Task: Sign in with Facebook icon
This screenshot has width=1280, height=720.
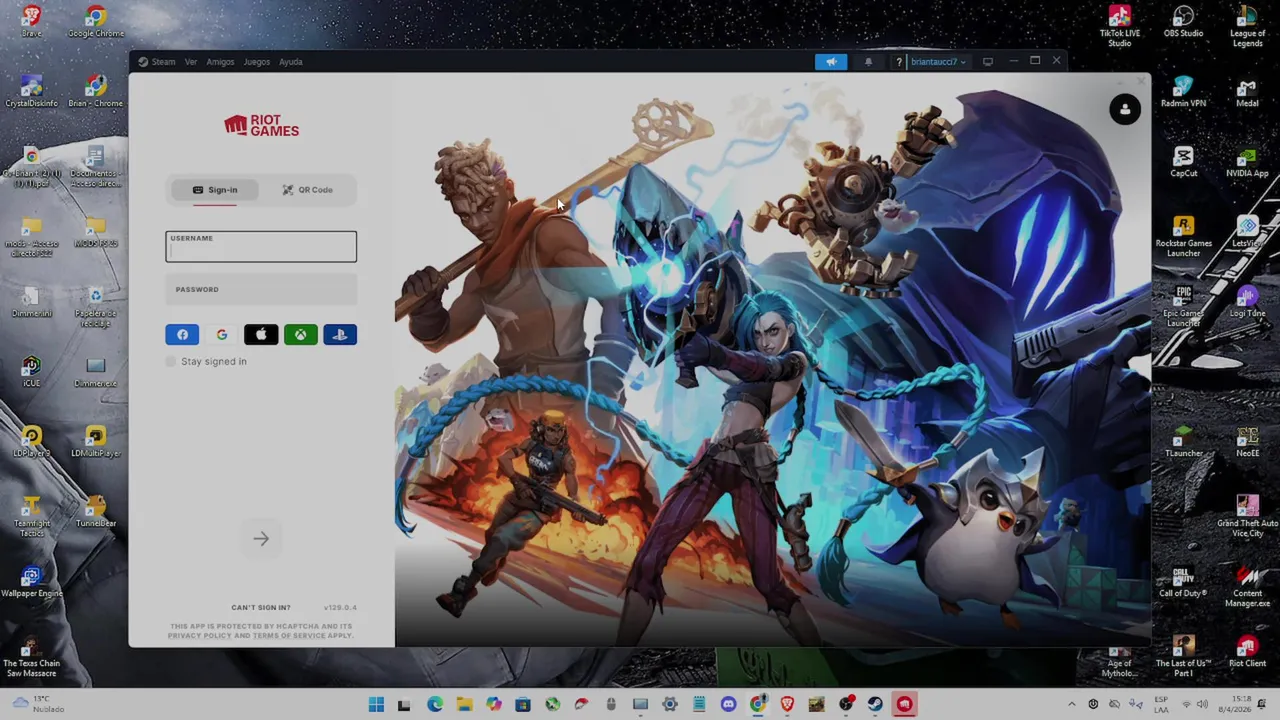Action: tap(182, 335)
